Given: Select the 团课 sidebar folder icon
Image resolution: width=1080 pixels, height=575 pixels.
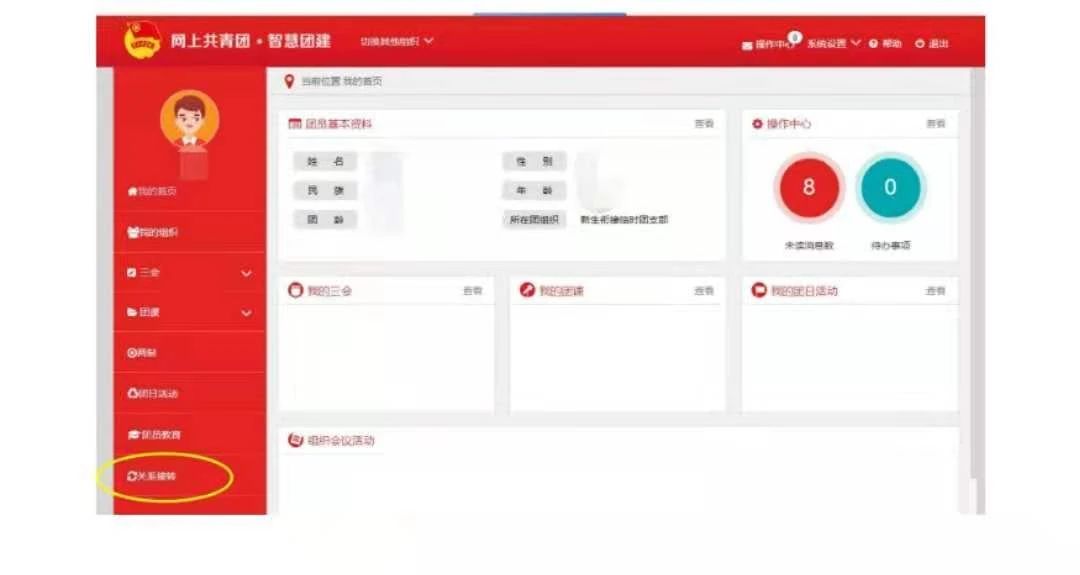Looking at the screenshot, I should coord(132,313).
